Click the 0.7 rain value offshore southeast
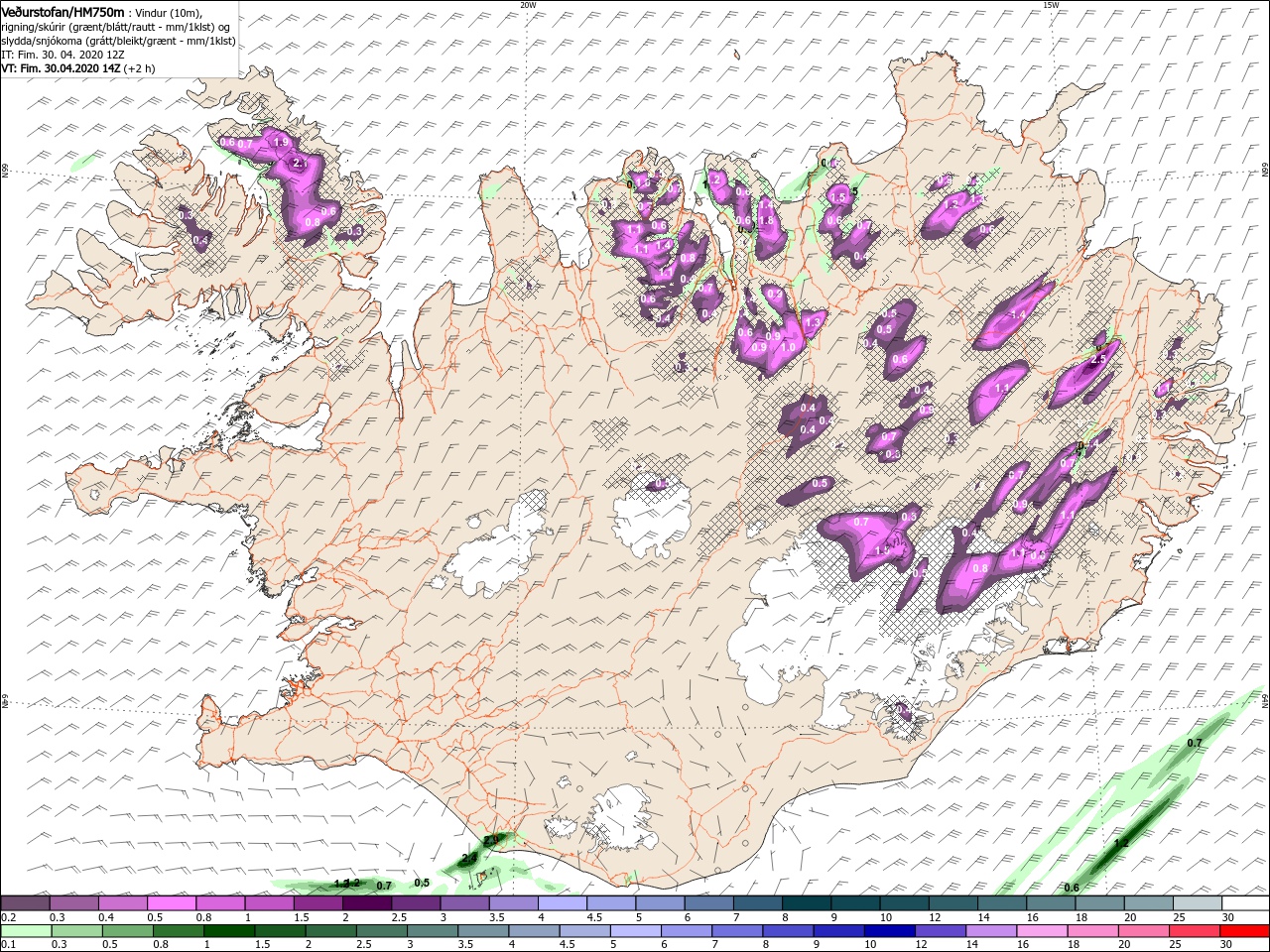Image resolution: width=1270 pixels, height=952 pixels. tap(1195, 743)
